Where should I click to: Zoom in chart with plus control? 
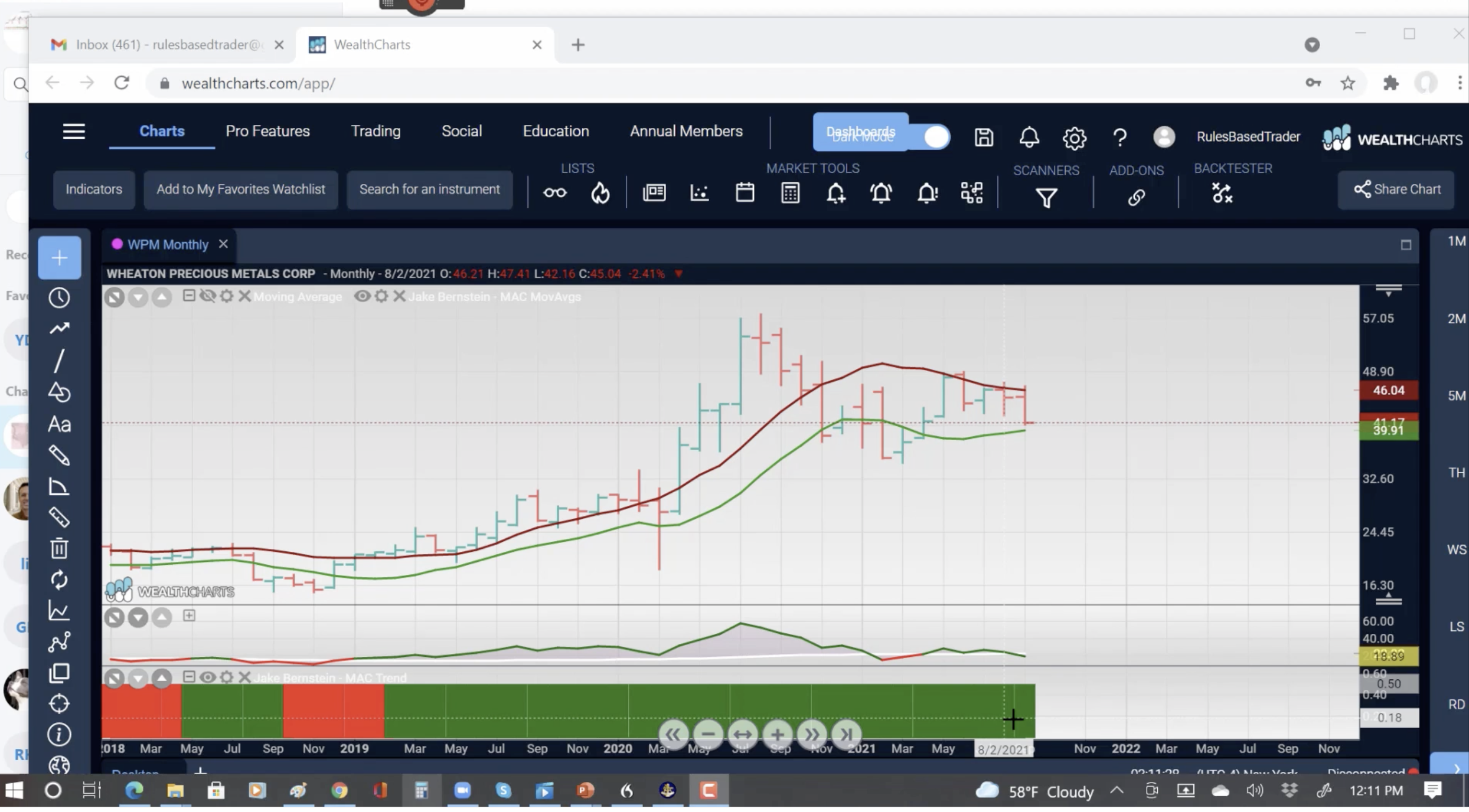(x=777, y=735)
